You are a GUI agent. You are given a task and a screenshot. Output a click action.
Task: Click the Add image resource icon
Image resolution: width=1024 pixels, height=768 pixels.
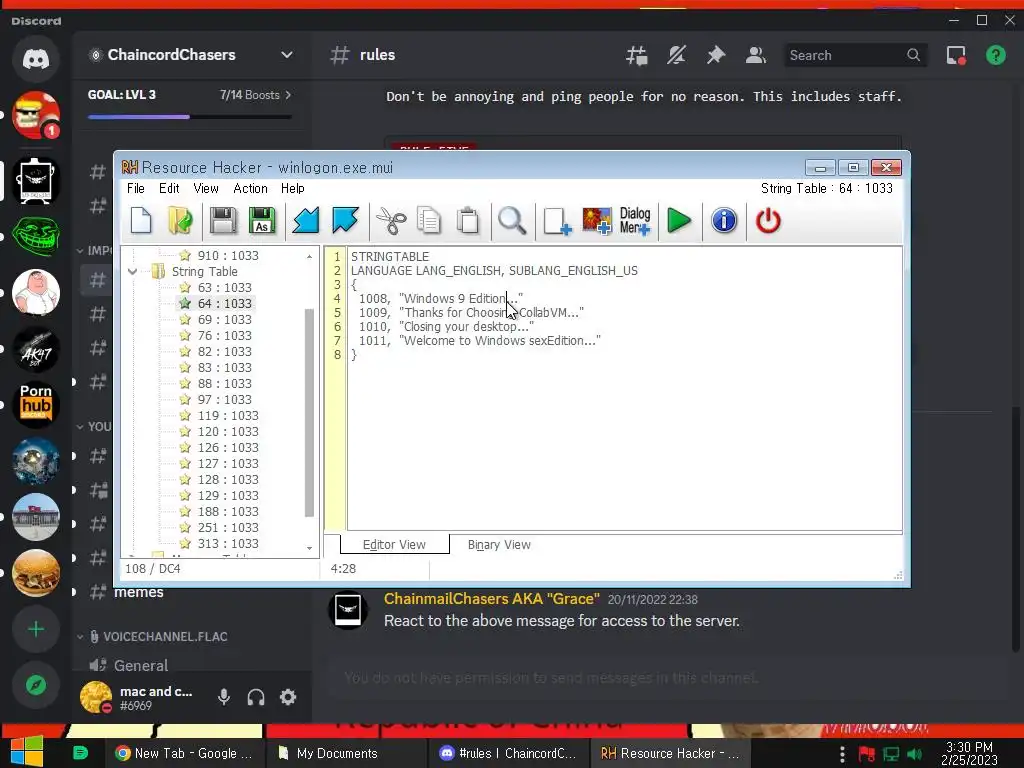[596, 221]
